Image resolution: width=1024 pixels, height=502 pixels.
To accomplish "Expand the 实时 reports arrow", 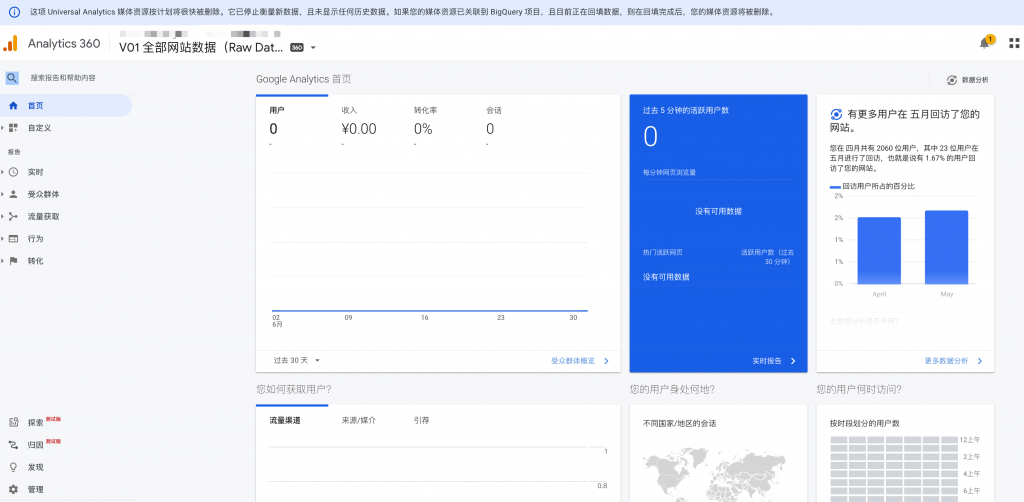I will [x=3, y=172].
